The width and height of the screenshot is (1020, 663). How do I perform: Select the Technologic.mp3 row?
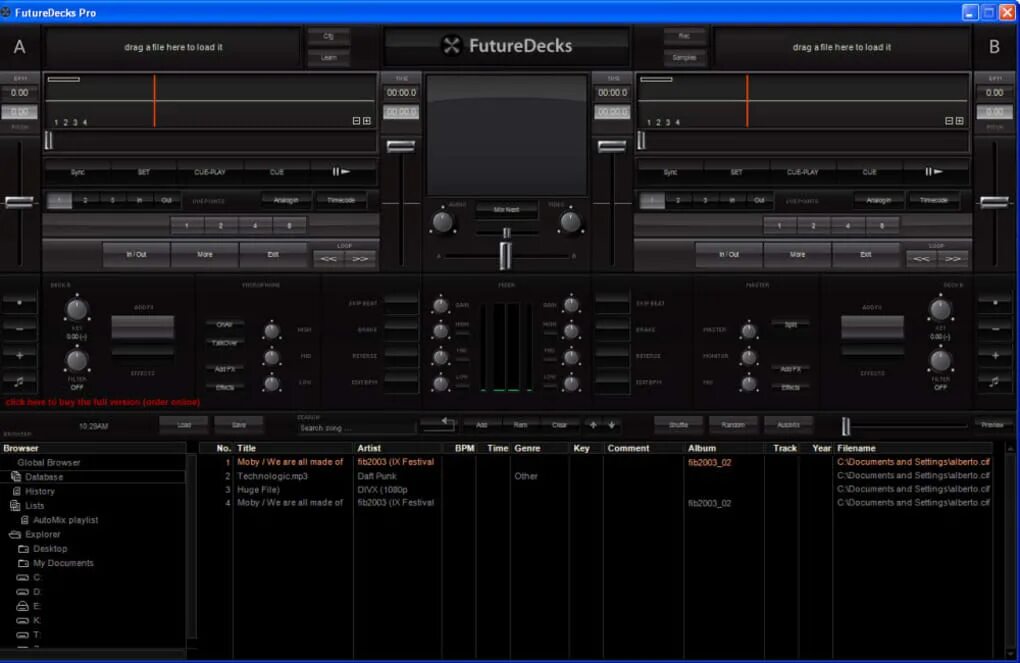point(595,476)
